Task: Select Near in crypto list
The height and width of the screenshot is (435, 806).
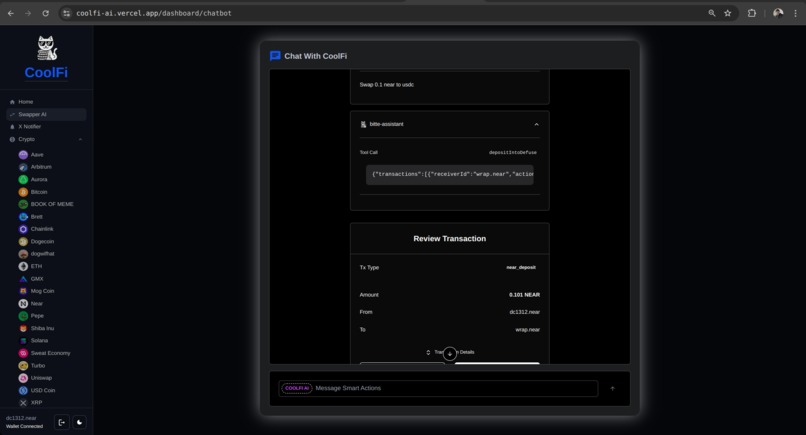Action: [36, 303]
